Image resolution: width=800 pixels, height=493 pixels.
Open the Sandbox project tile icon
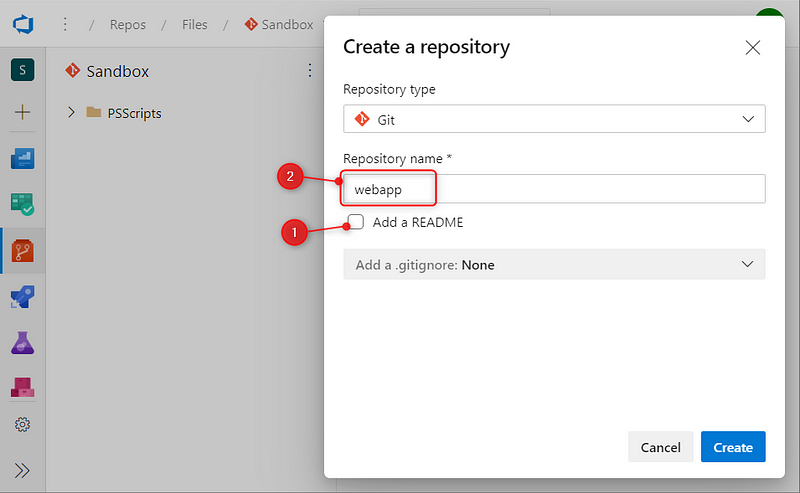pyautogui.click(x=23, y=70)
